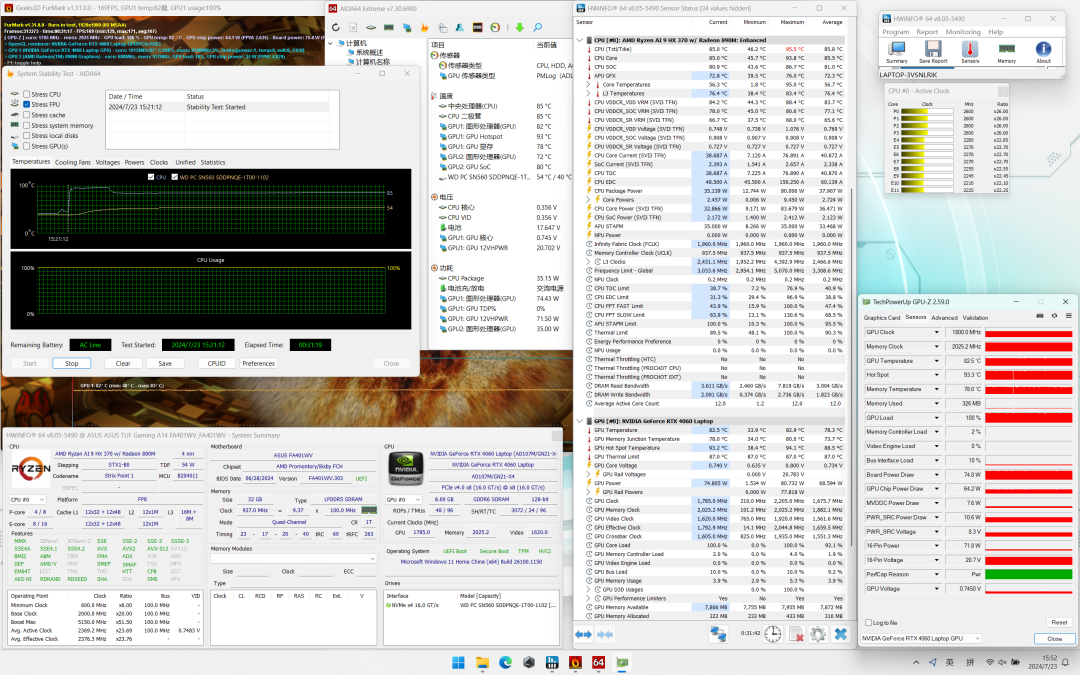Click the Save Report floppy icon
The image size is (1080, 675).
pos(931,50)
